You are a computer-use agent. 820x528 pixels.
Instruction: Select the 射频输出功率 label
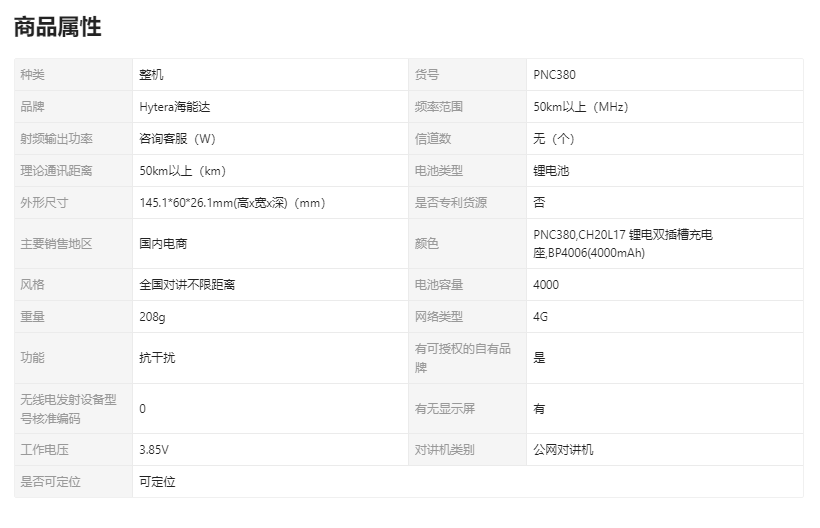[56, 139]
